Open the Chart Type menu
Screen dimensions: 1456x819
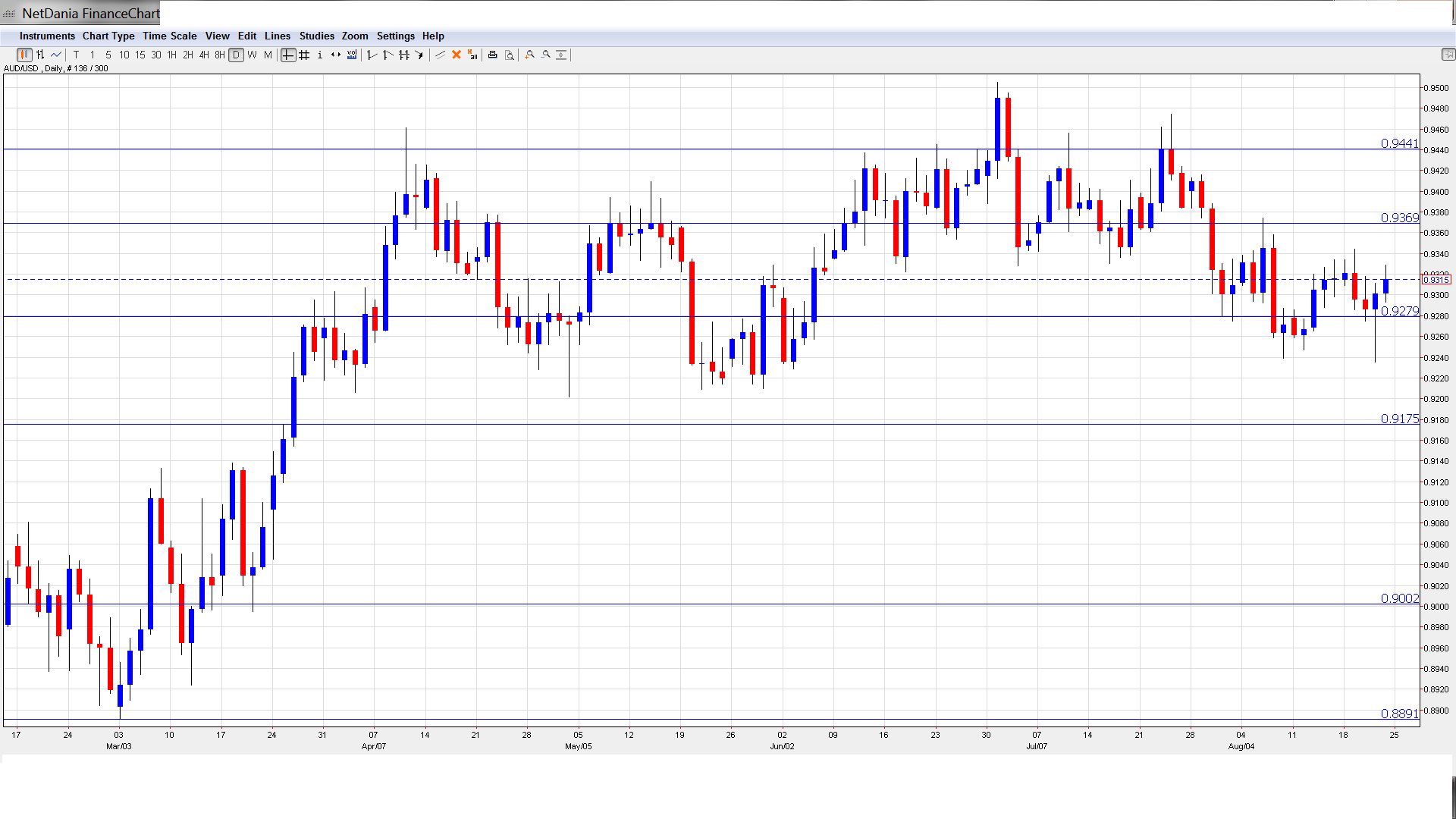click(108, 36)
